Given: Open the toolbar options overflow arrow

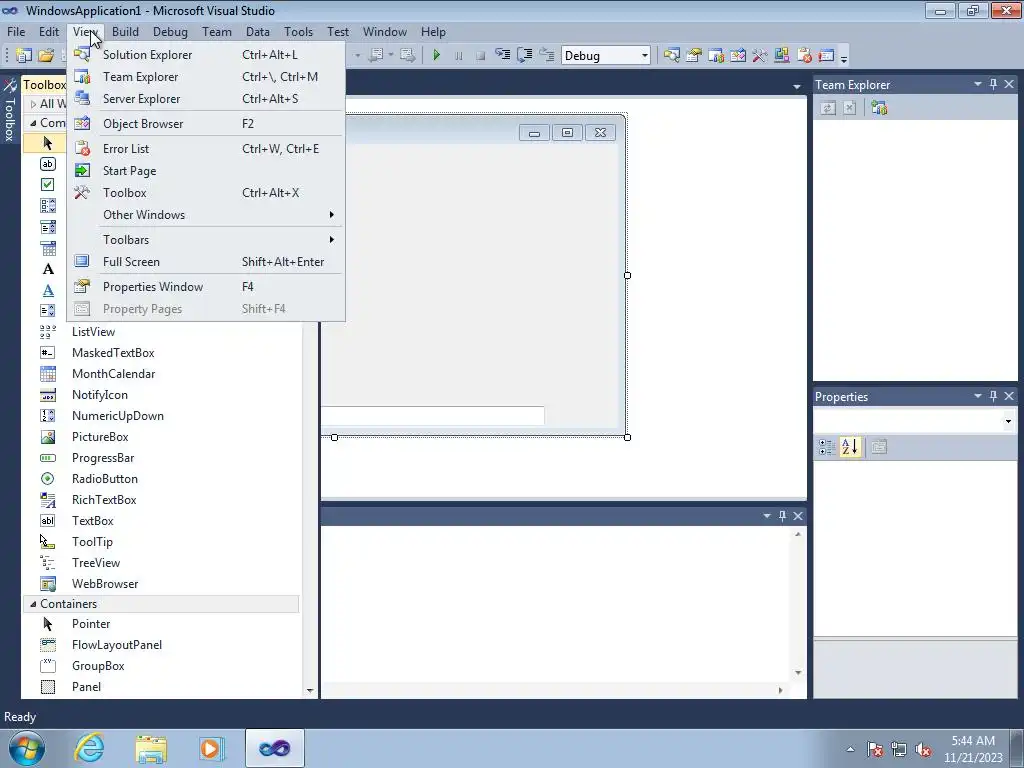Looking at the screenshot, I should 844,57.
